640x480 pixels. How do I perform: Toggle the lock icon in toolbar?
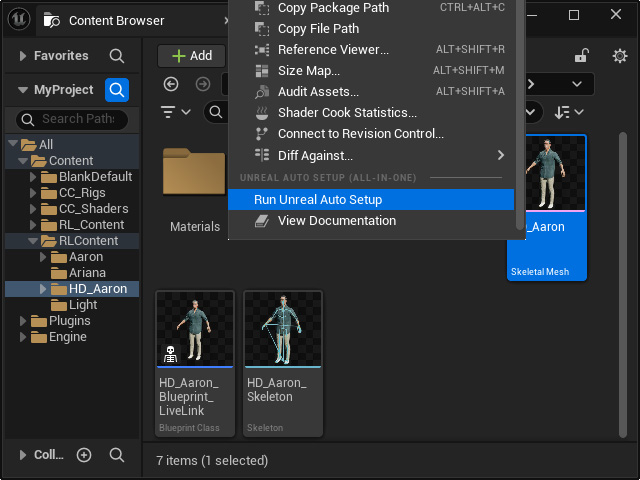[x=582, y=56]
